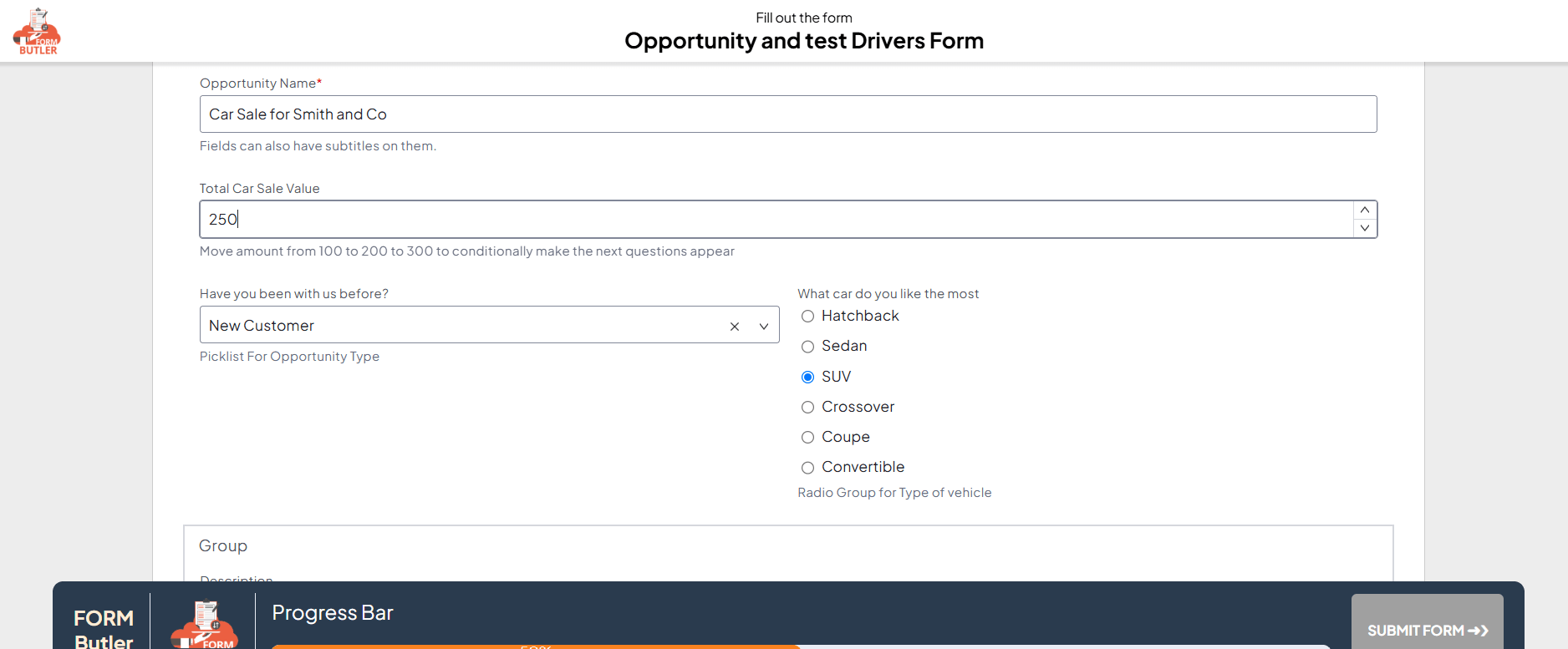The height and width of the screenshot is (649, 1568).
Task: Click the Opportunity Name input field
Action: coord(788,114)
